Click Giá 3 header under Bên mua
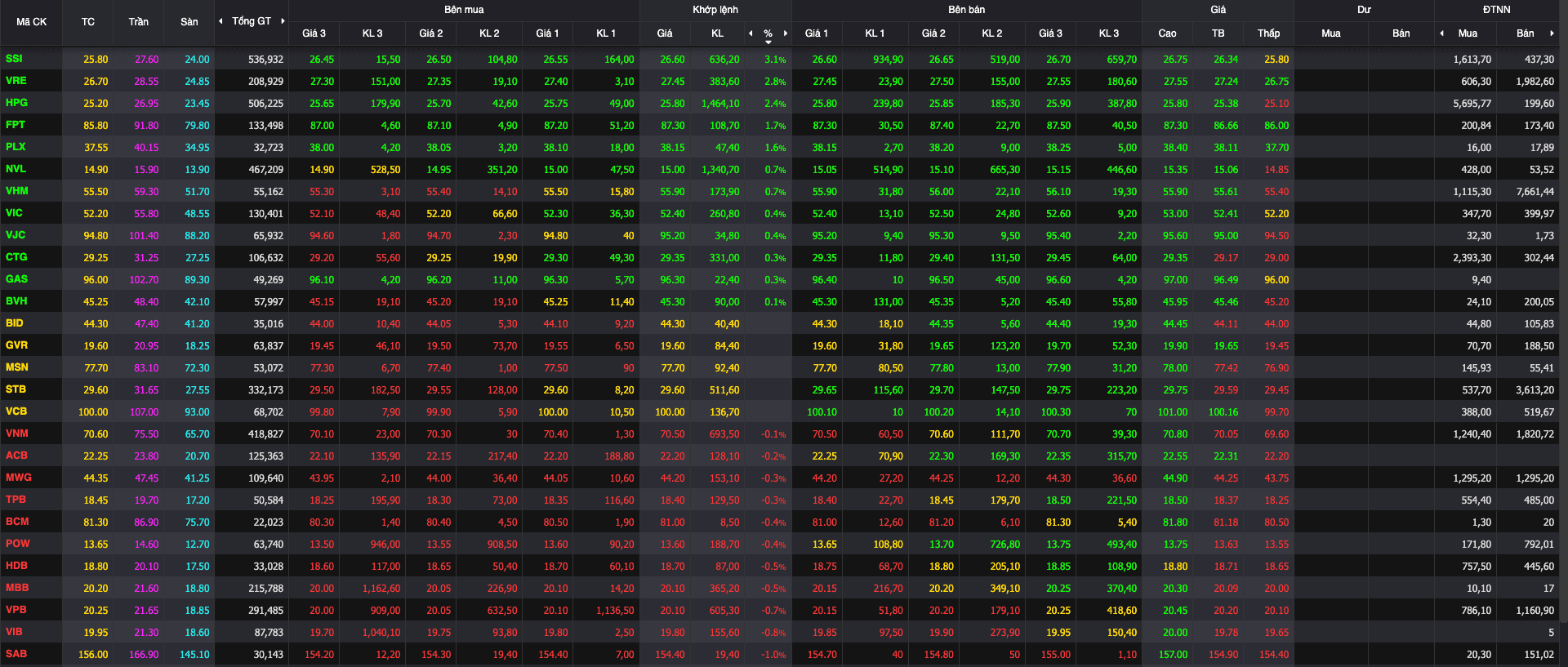Image resolution: width=1568 pixels, height=667 pixels. pos(314,33)
